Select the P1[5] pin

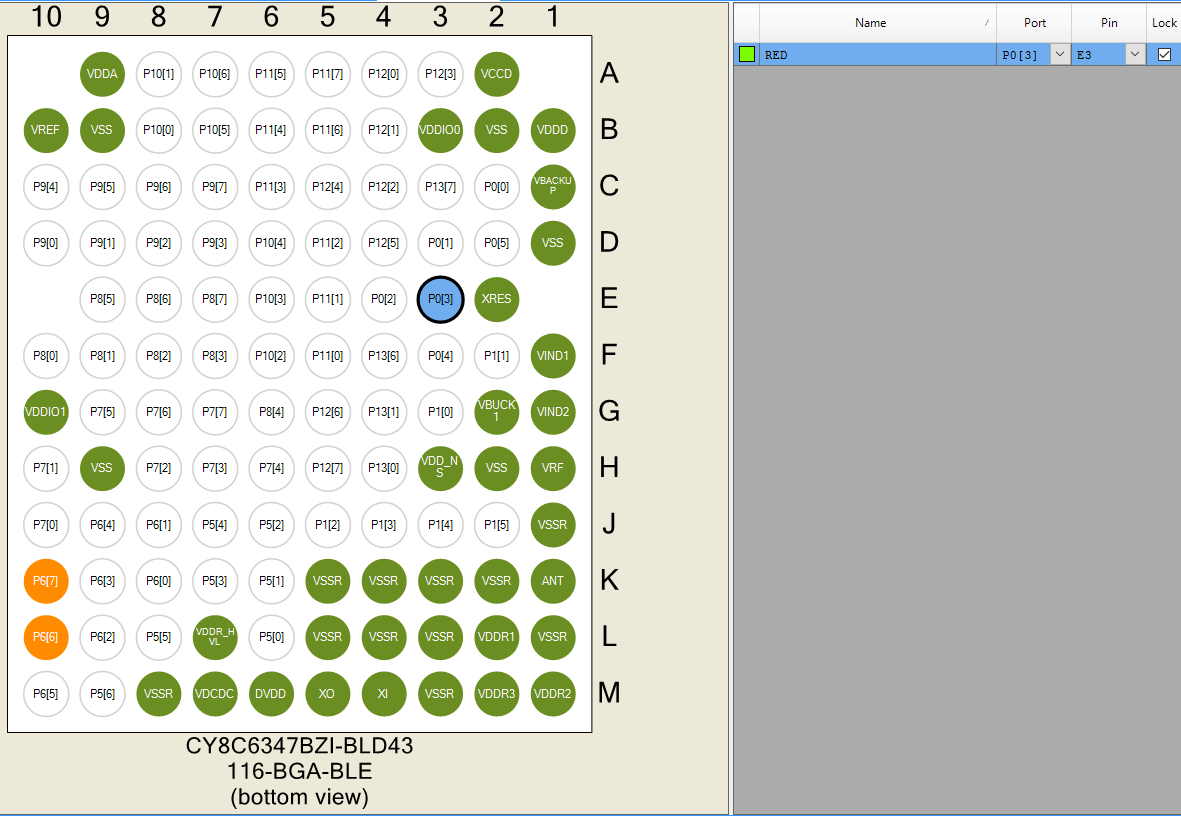coord(496,524)
